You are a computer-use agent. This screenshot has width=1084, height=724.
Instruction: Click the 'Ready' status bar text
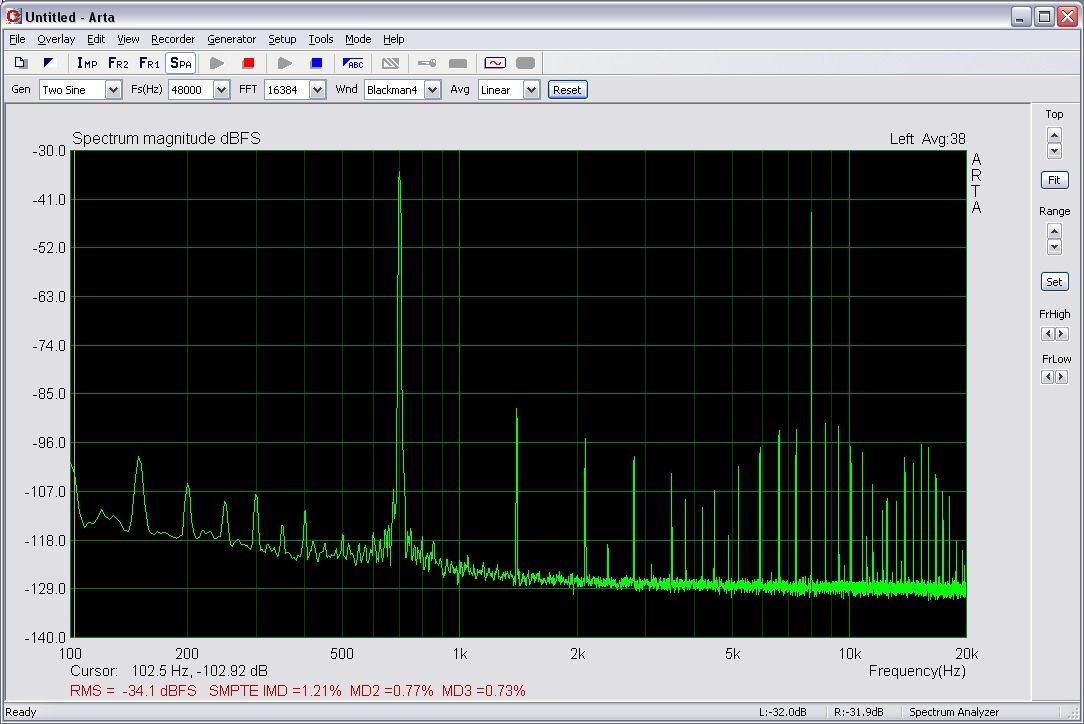[x=21, y=712]
